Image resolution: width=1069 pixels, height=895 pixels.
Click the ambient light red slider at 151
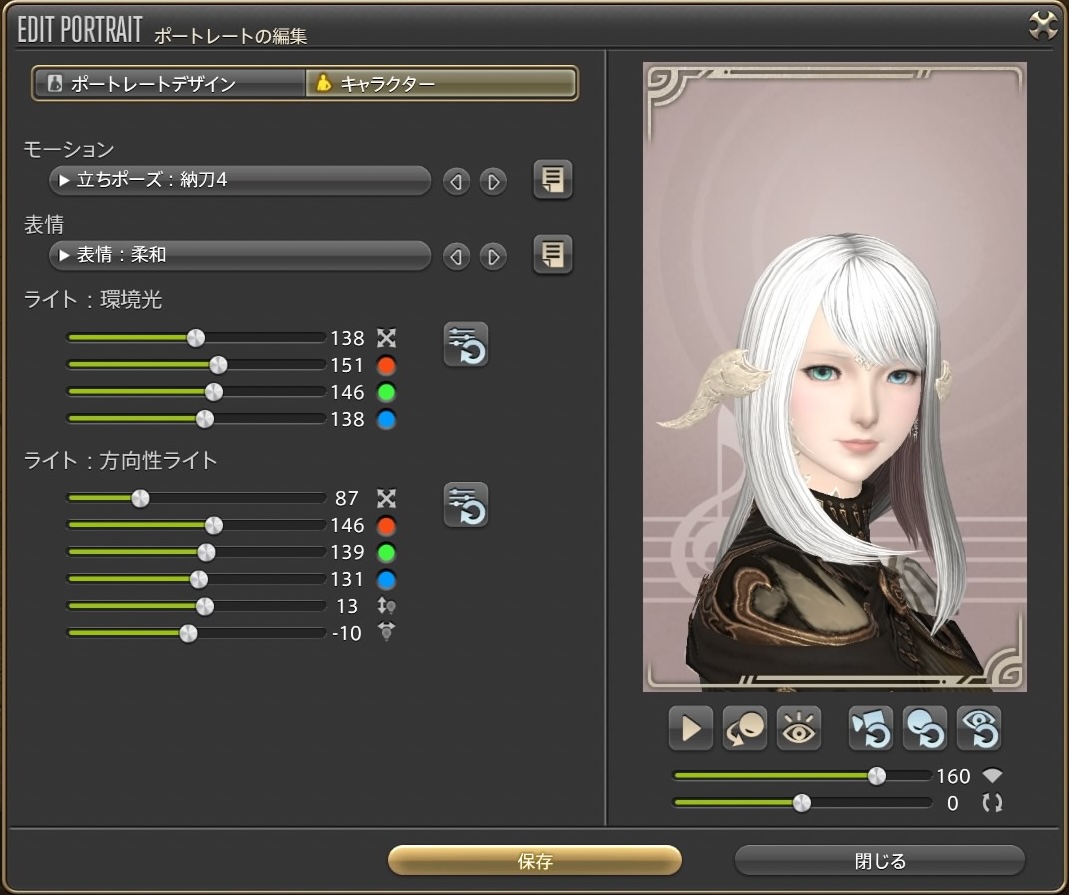217,365
